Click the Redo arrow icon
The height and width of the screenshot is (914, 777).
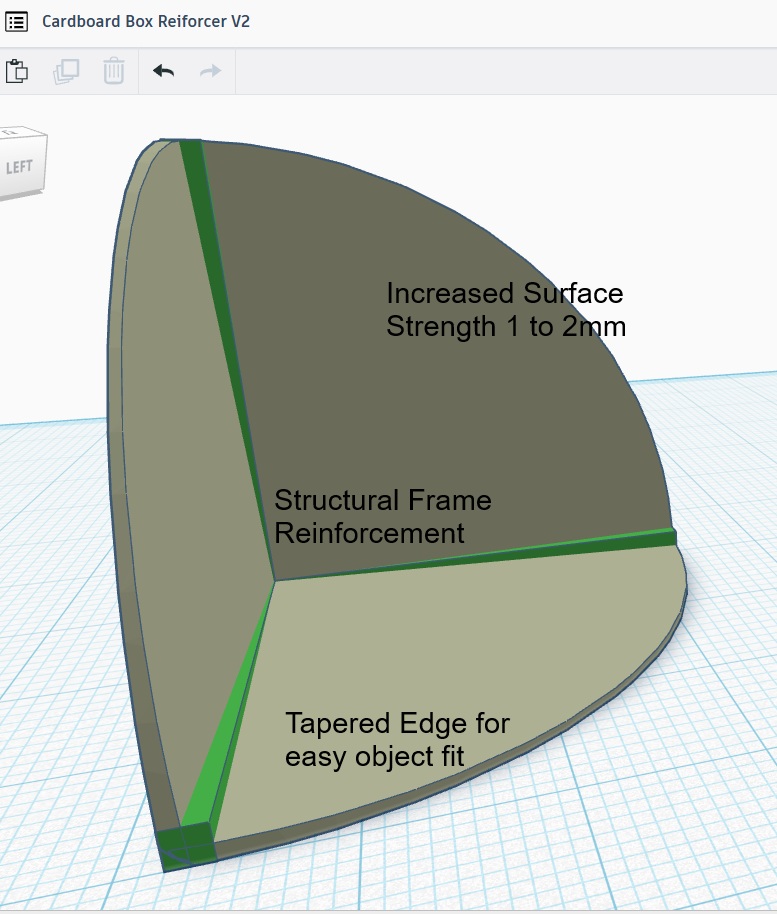point(210,71)
